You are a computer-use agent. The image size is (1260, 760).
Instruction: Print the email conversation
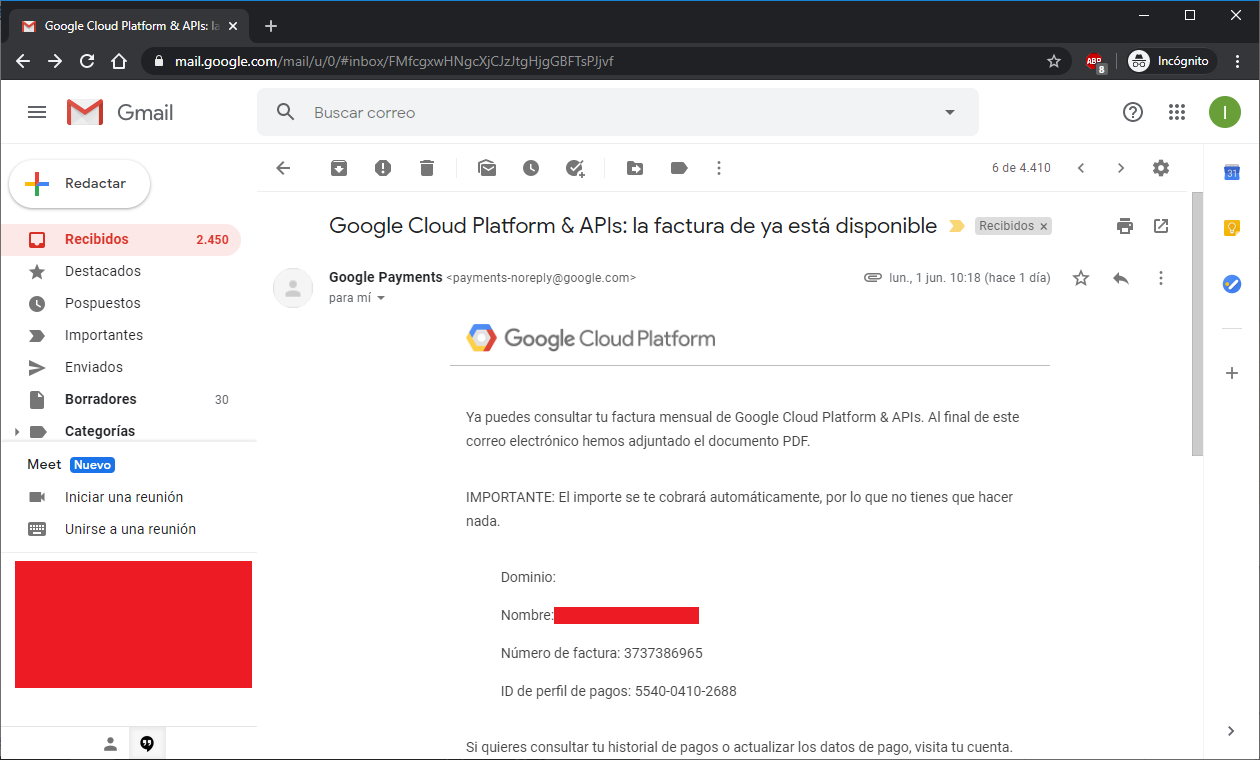(1125, 226)
